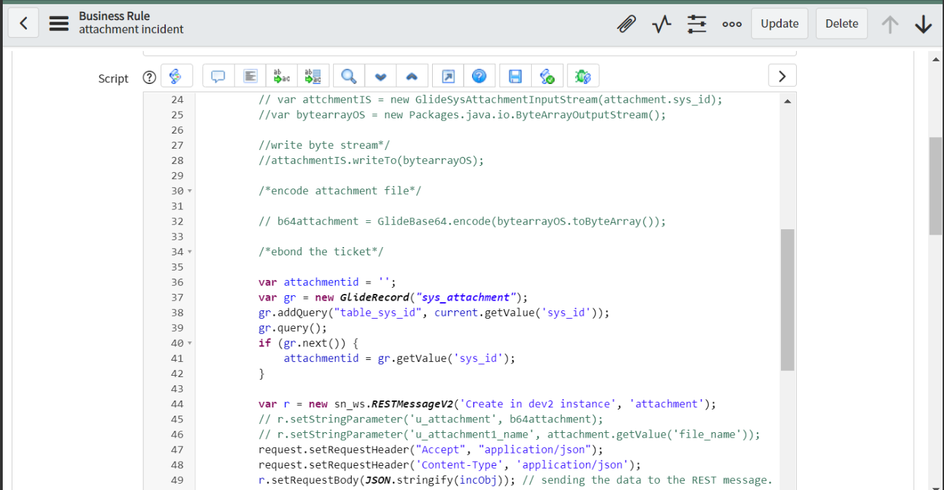Open the script debugger bug icon
Viewport: 944px width, 490px height.
click(x=583, y=76)
